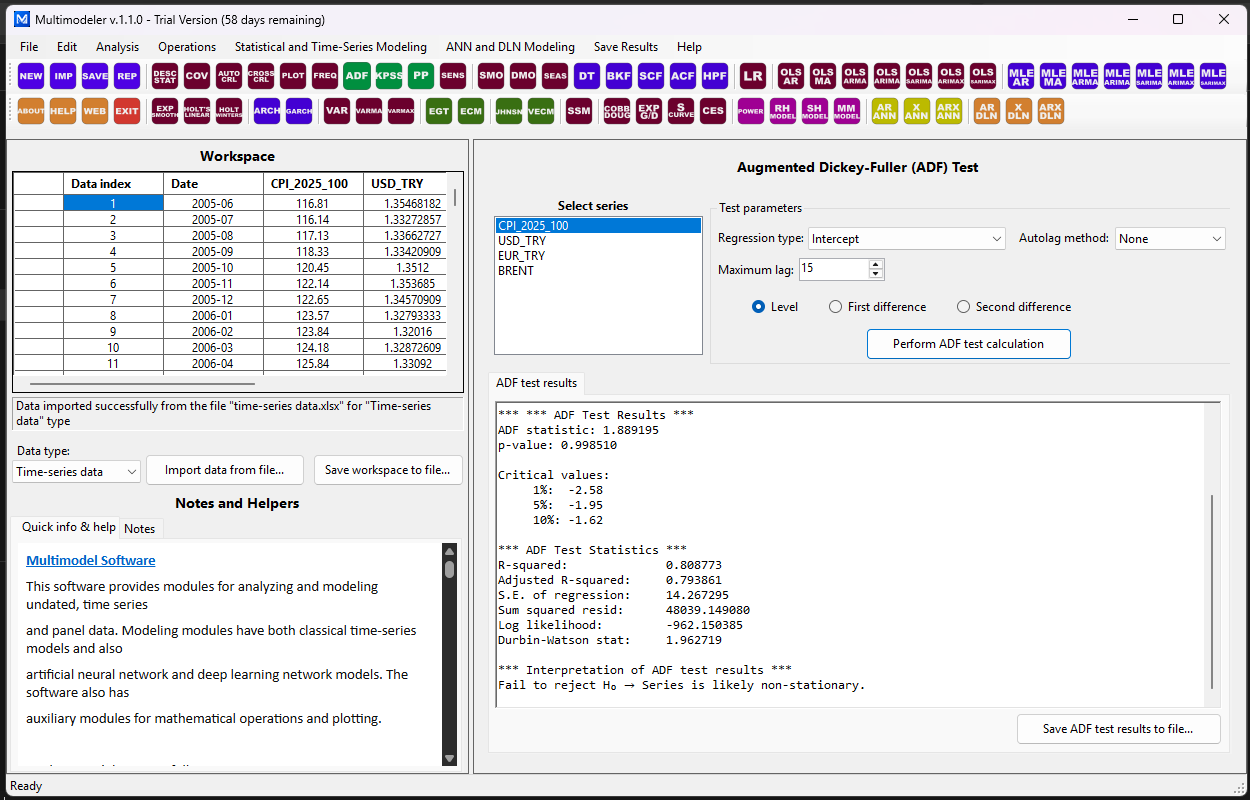This screenshot has height=800, width=1250.
Task: Open the SEAS seasonality tool
Action: (x=555, y=76)
